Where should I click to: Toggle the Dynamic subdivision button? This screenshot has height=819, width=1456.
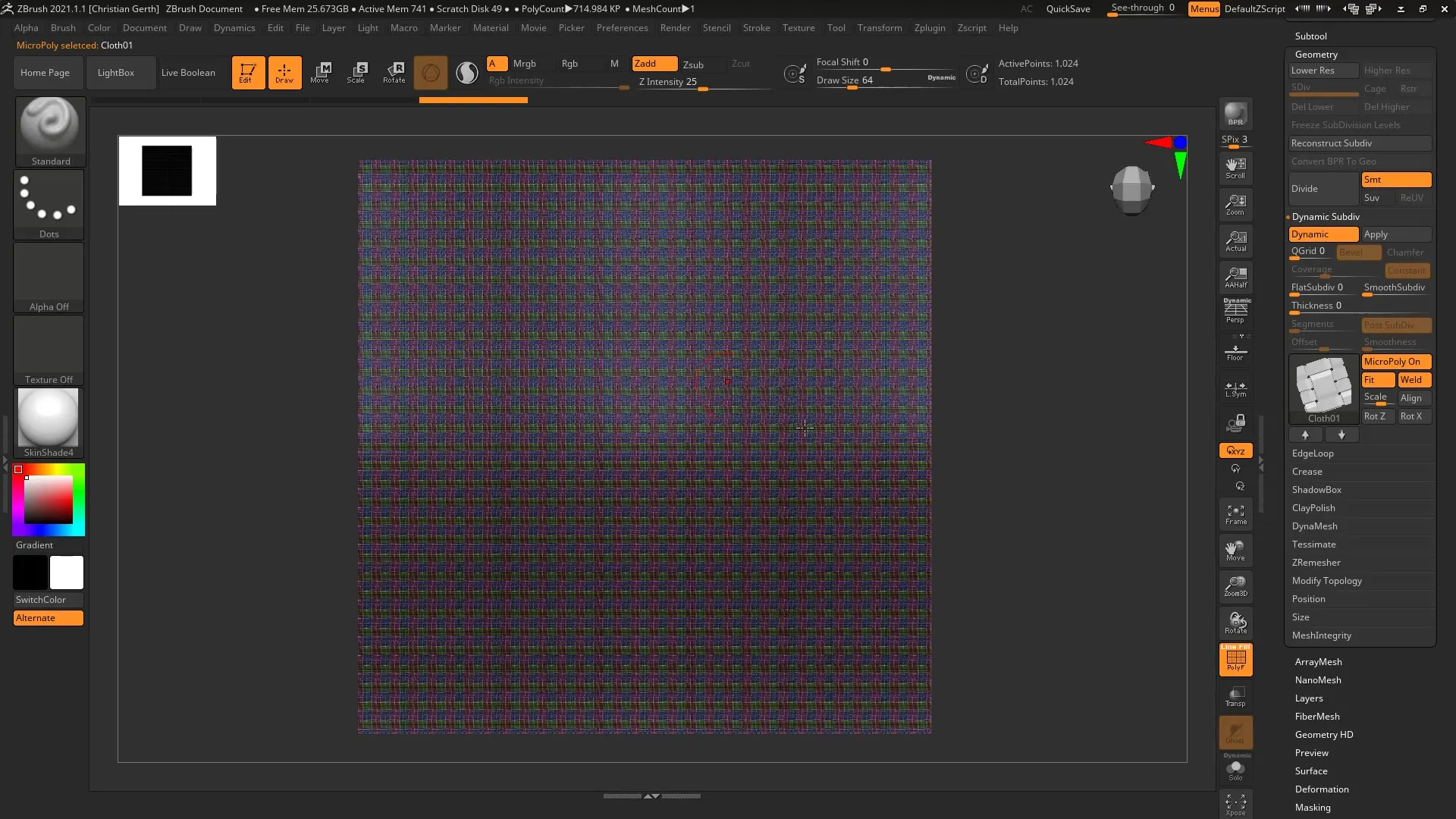click(1323, 234)
